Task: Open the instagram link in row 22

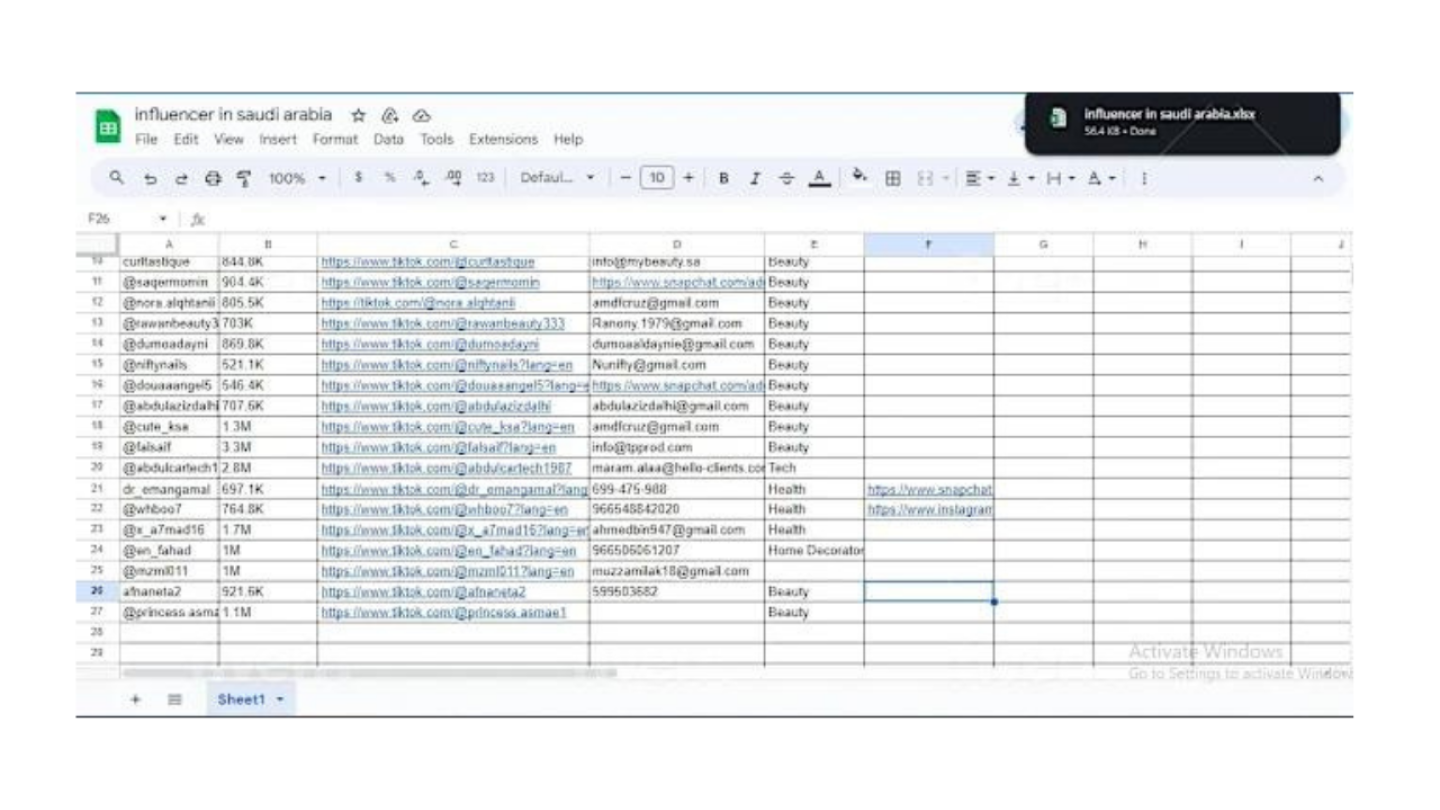Action: (x=929, y=509)
